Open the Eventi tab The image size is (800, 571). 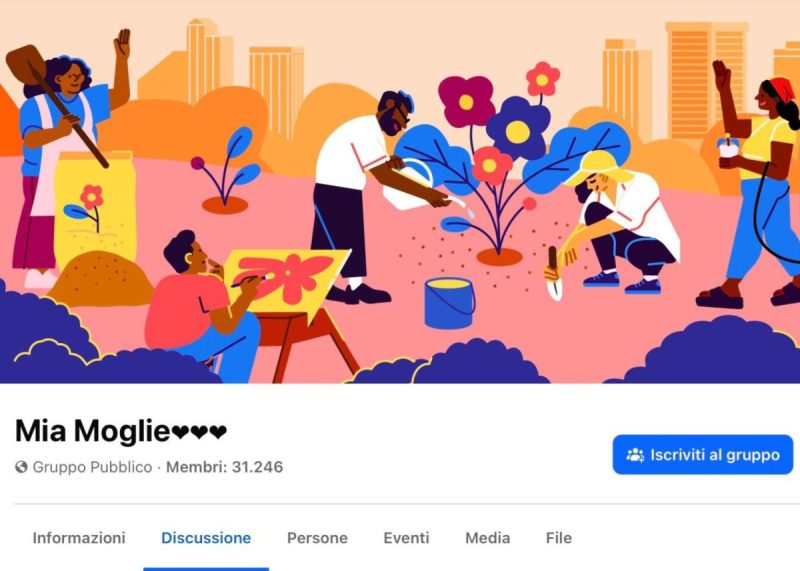407,538
